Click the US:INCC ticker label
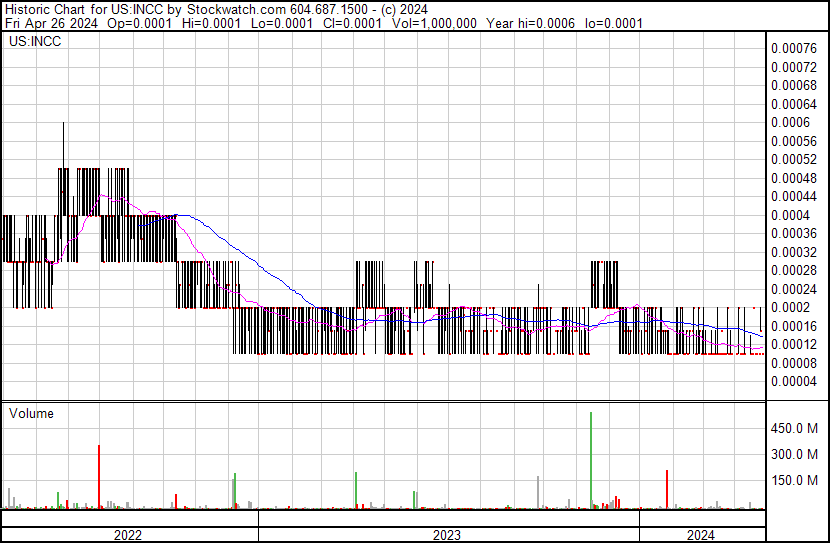830x543 pixels. pos(35,41)
